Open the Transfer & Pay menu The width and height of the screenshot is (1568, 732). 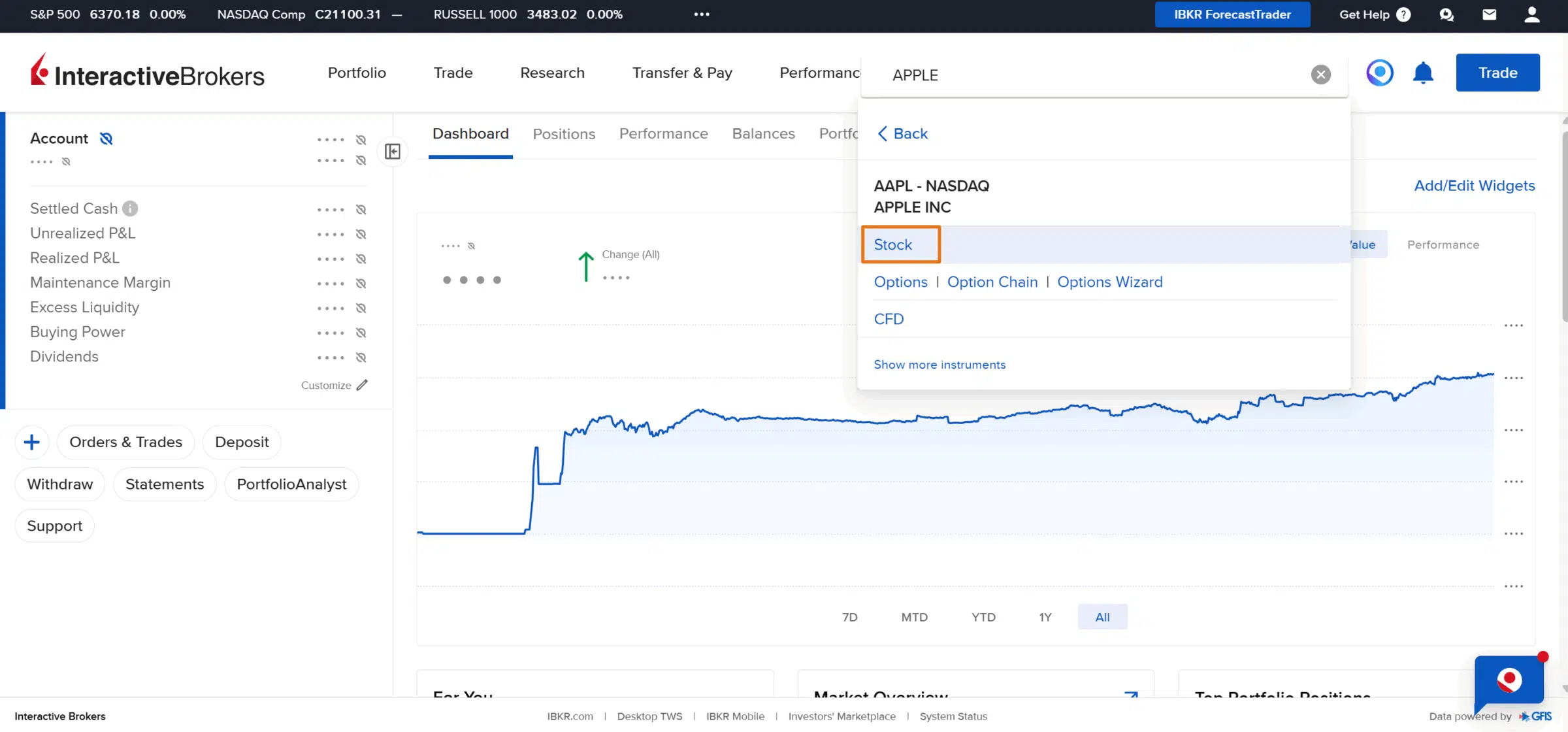(x=682, y=73)
